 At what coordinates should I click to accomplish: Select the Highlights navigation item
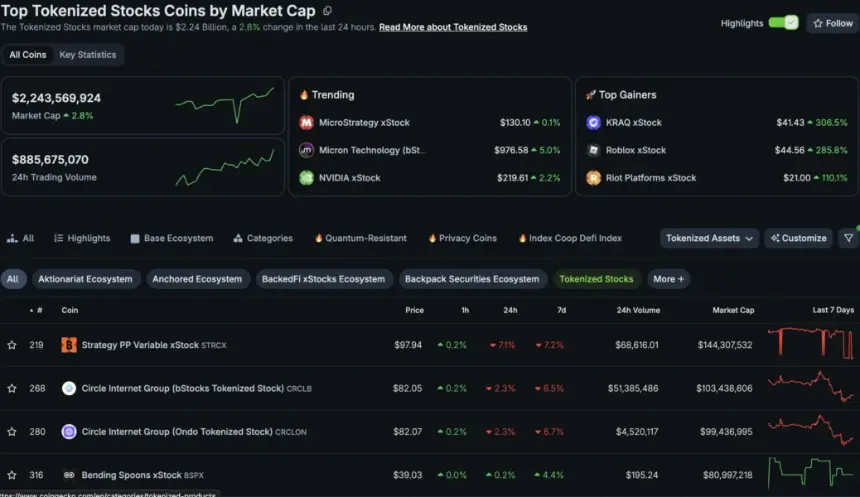(82, 238)
